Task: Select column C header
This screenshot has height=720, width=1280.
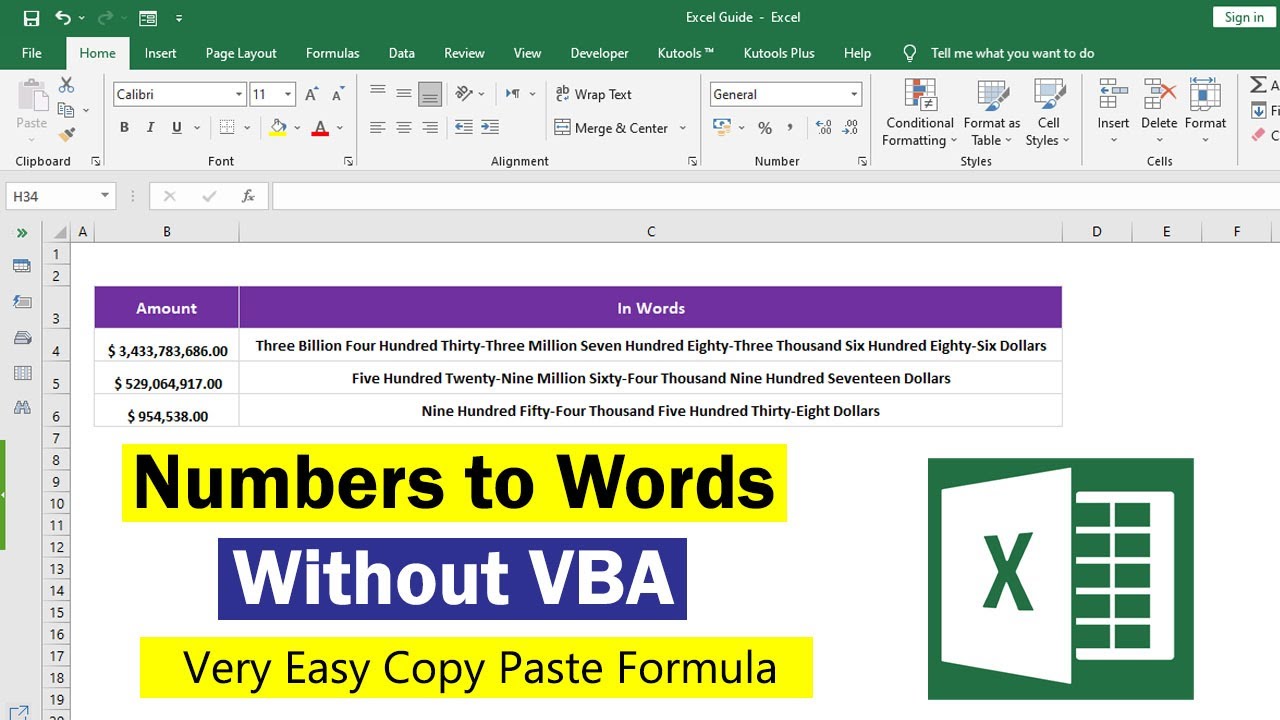Action: click(650, 232)
